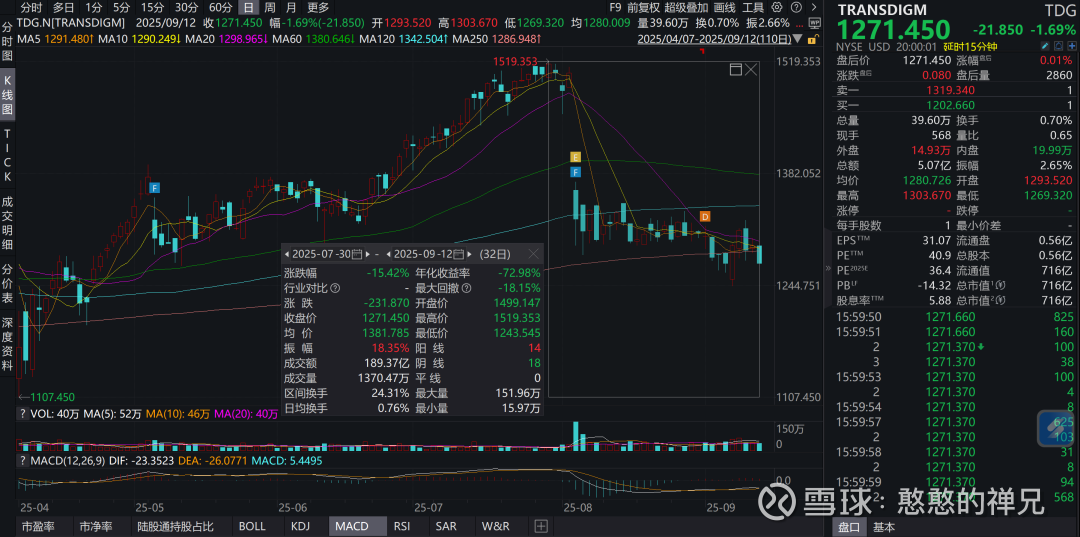This screenshot has height=537, width=1080.
Task: Open 超级叠加 overlay option
Action: 686,8
